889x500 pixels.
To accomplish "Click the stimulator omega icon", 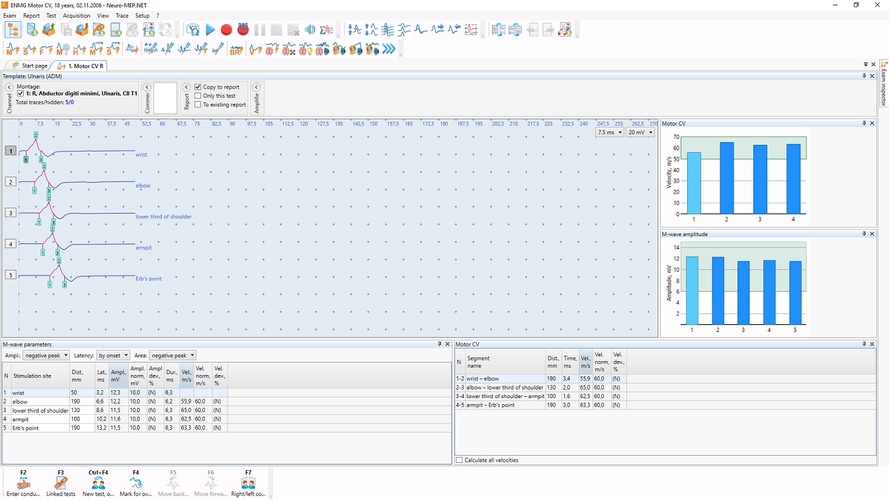I will (193, 29).
